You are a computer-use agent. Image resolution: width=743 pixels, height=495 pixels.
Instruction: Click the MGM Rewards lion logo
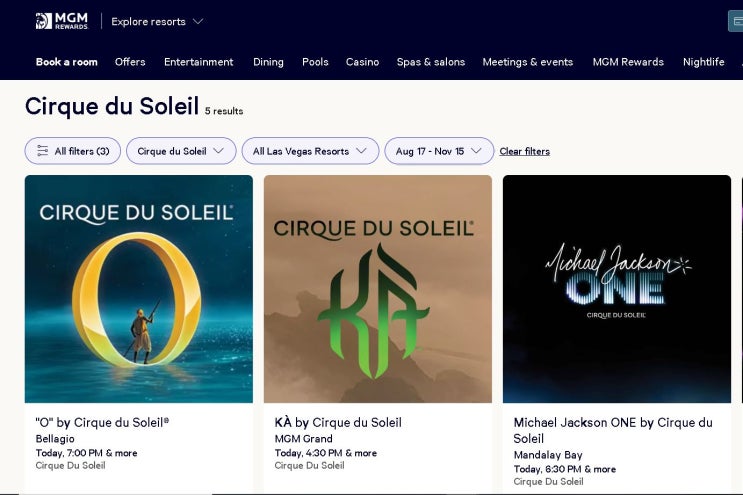click(x=62, y=21)
